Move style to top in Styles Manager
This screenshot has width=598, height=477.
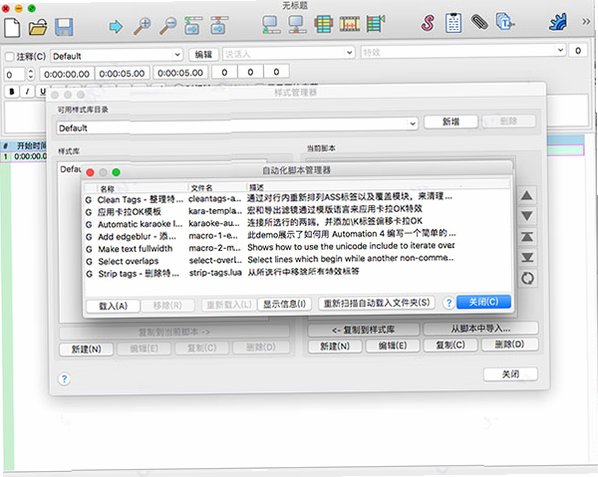527,237
